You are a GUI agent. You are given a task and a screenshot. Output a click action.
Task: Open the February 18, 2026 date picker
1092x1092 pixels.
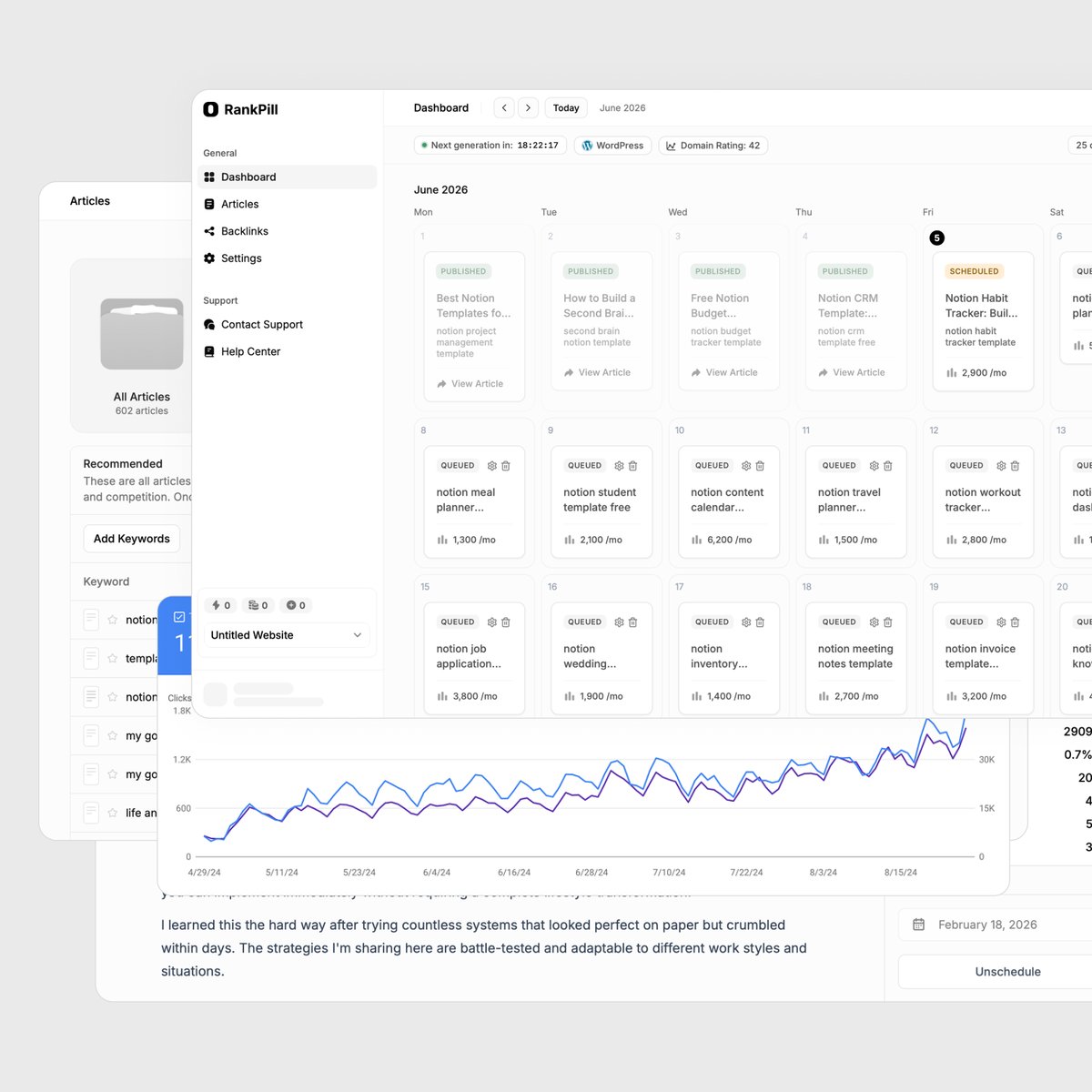pos(996,925)
